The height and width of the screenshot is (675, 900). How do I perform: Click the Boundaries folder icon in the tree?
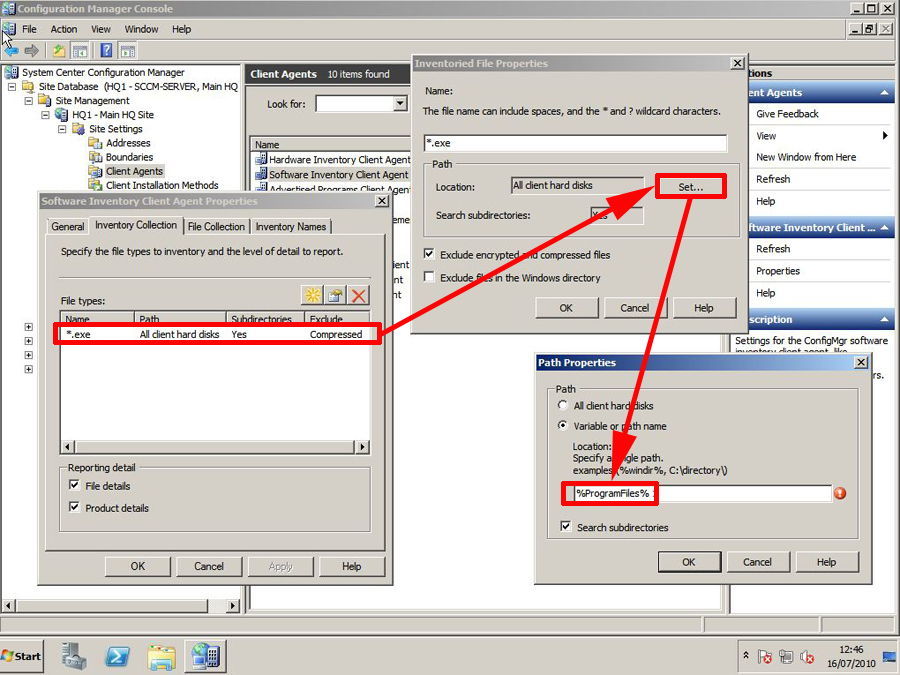(95, 157)
